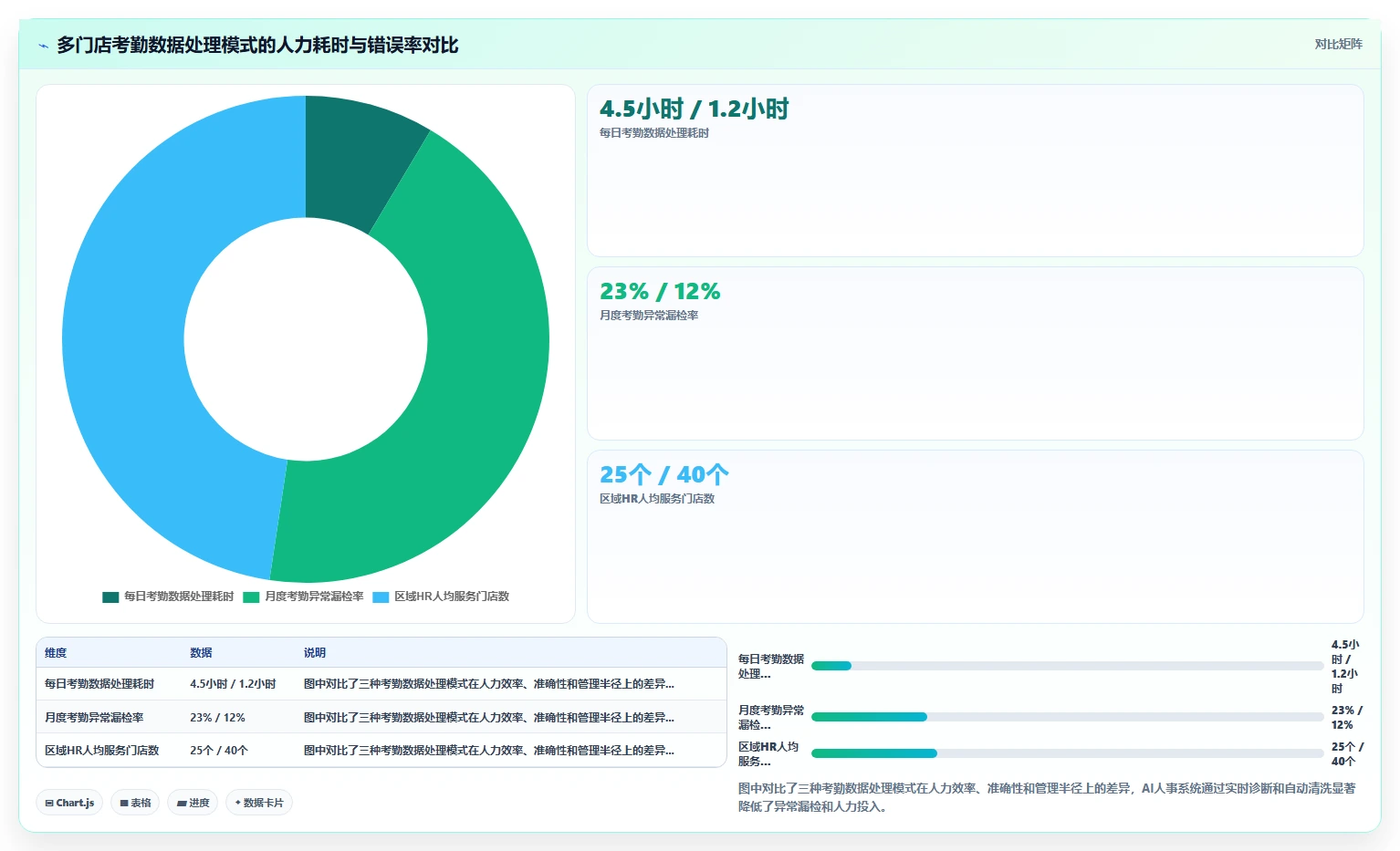Toggle the 每日考勤数据处理耗时 legend swatch
The image size is (1400, 851).
[110, 597]
